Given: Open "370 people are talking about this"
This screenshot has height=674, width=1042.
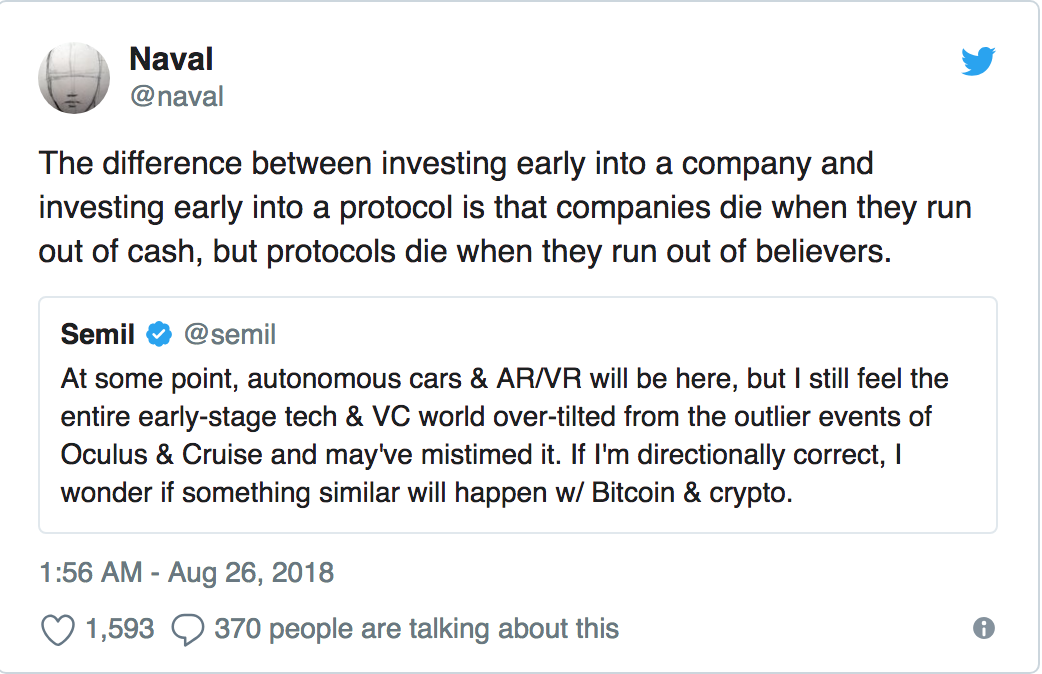Looking at the screenshot, I should click(416, 629).
